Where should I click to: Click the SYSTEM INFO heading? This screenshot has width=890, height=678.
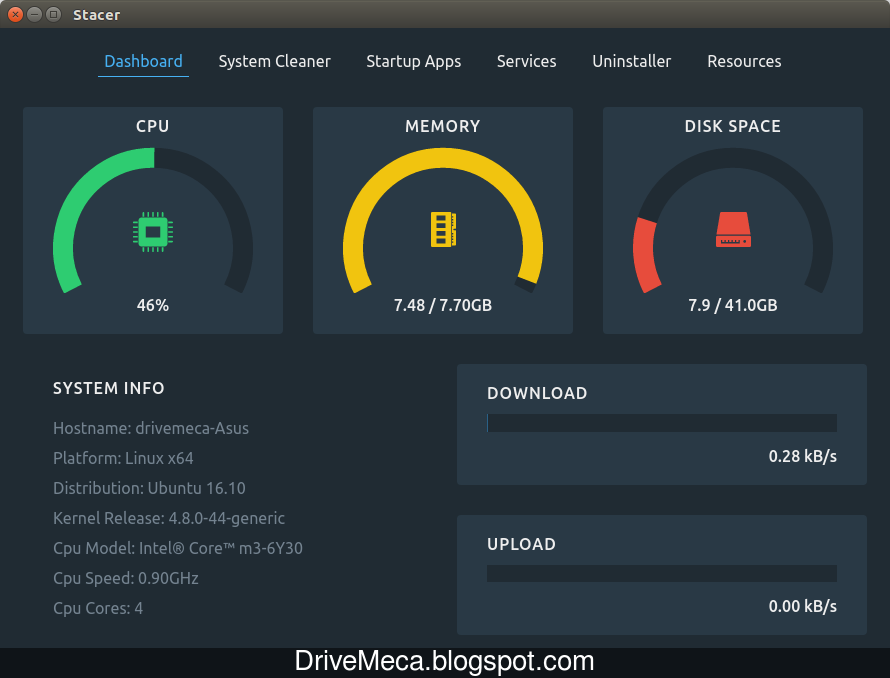(x=108, y=388)
